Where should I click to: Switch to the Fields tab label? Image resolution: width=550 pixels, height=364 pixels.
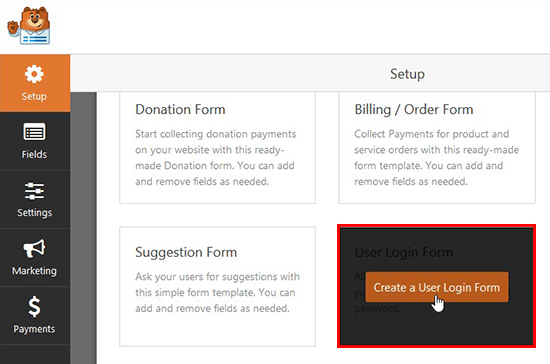(x=34, y=154)
